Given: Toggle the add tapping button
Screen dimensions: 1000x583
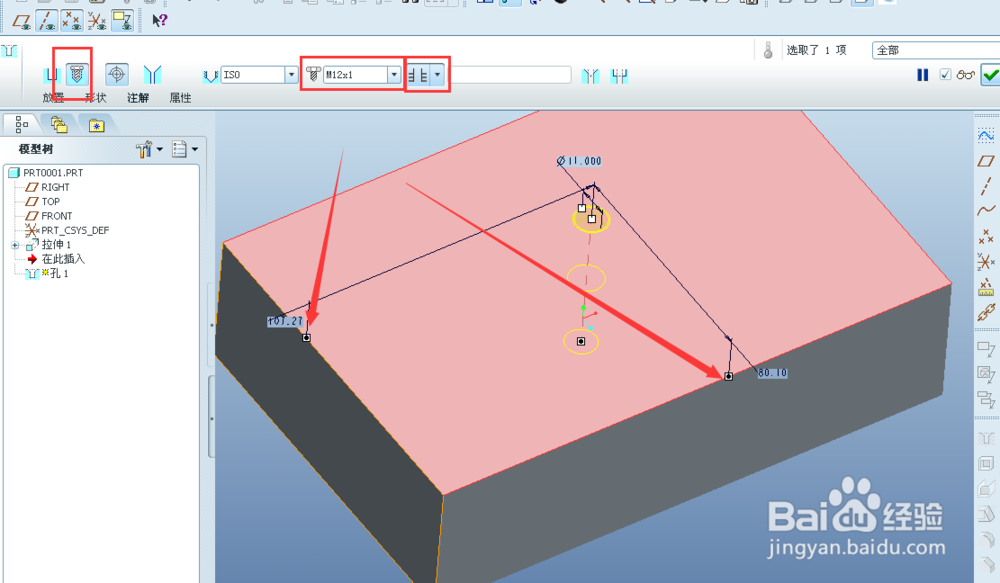Looking at the screenshot, I should [116, 75].
